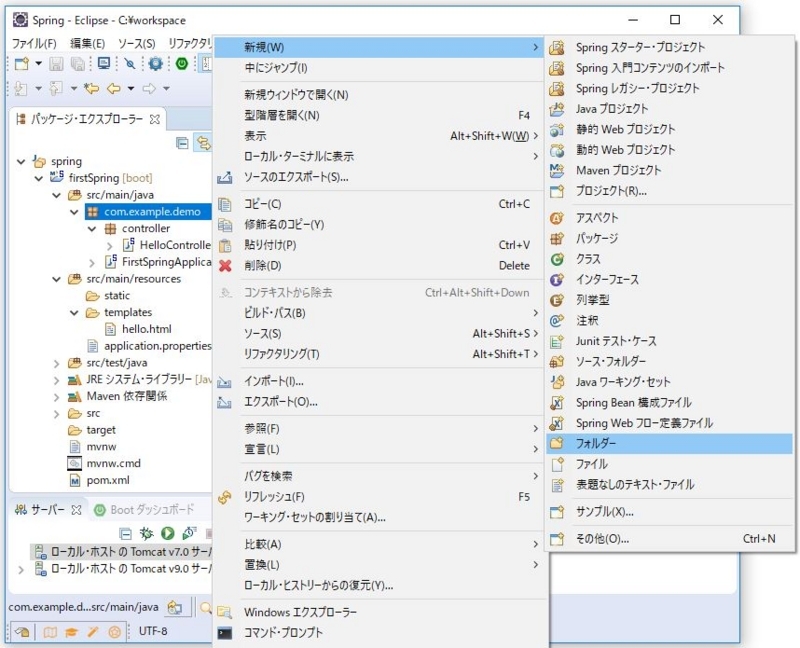Click debug server bug icon in Servers view
Screen dimensions: 800x648
[146, 533]
